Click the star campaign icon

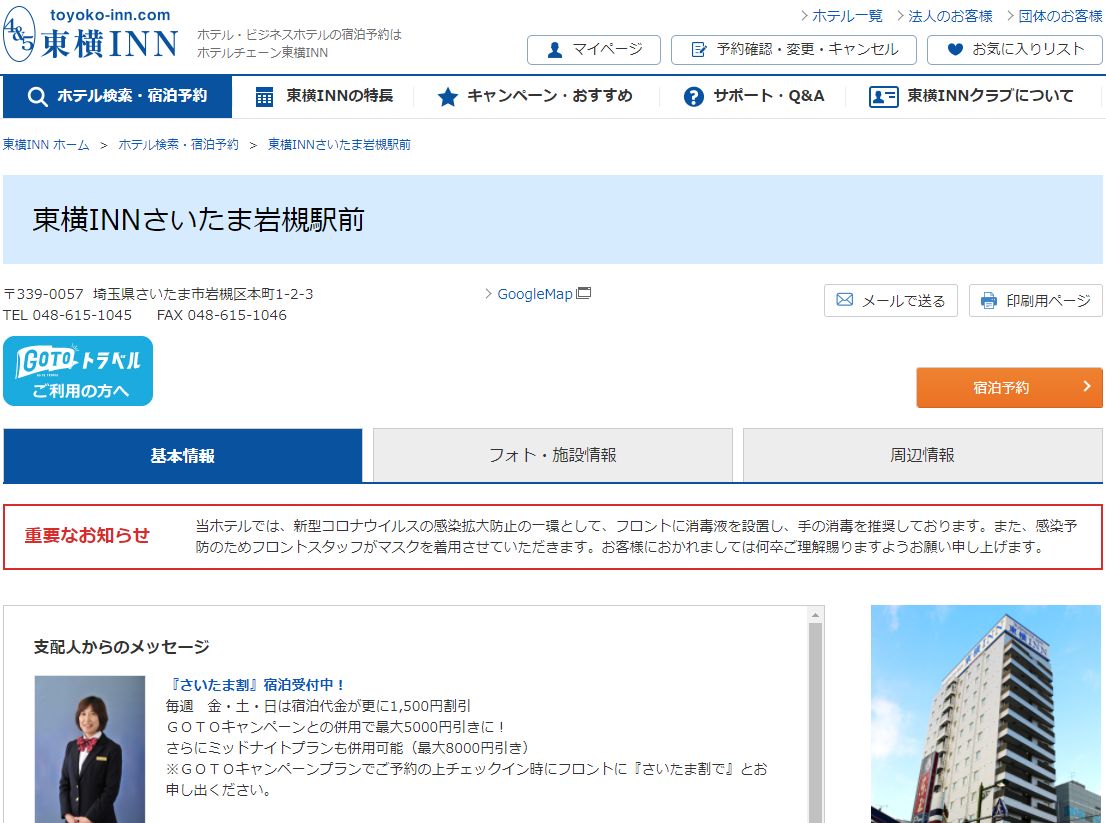click(x=448, y=97)
